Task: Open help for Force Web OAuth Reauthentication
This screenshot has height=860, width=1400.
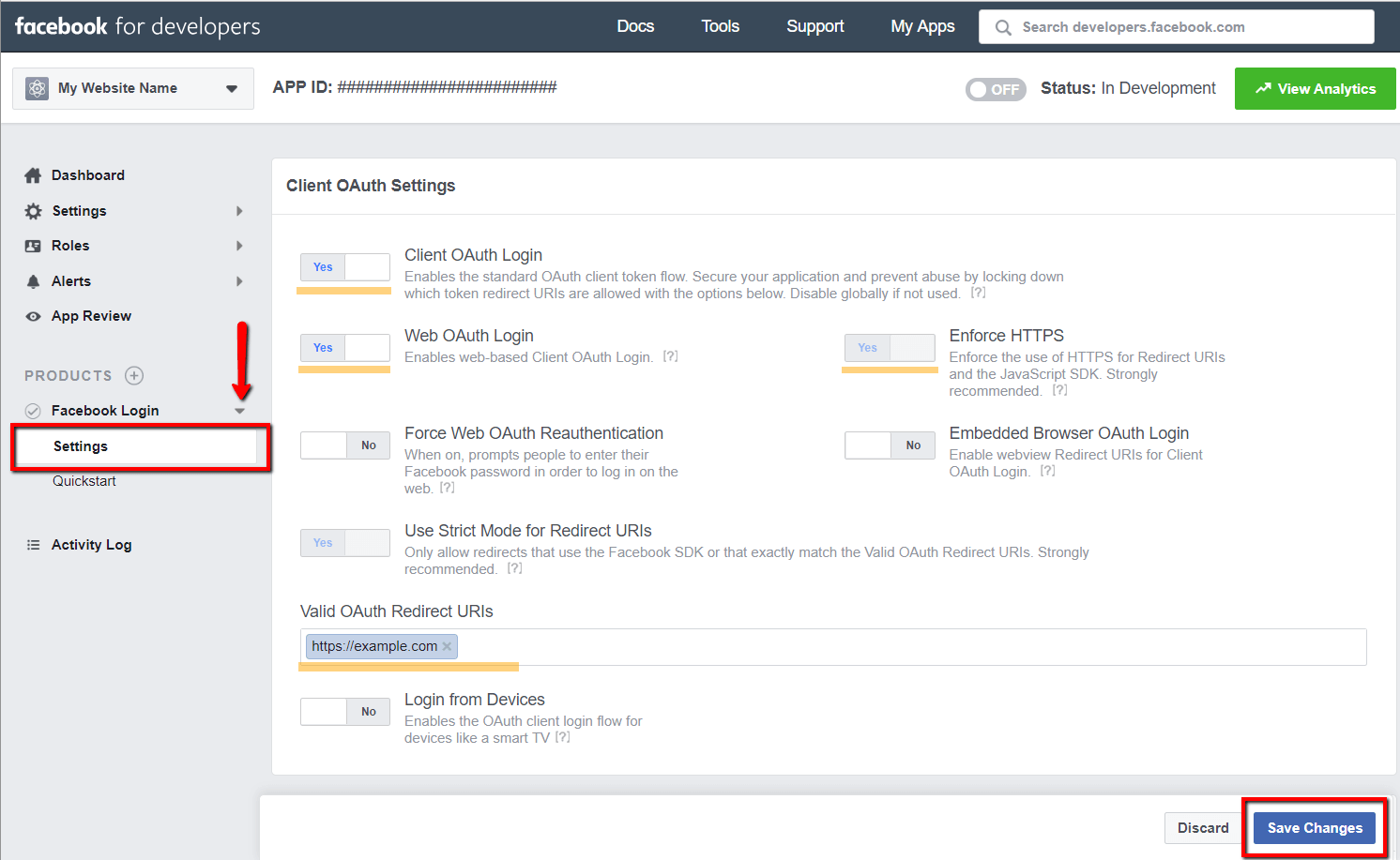Action: 447,488
